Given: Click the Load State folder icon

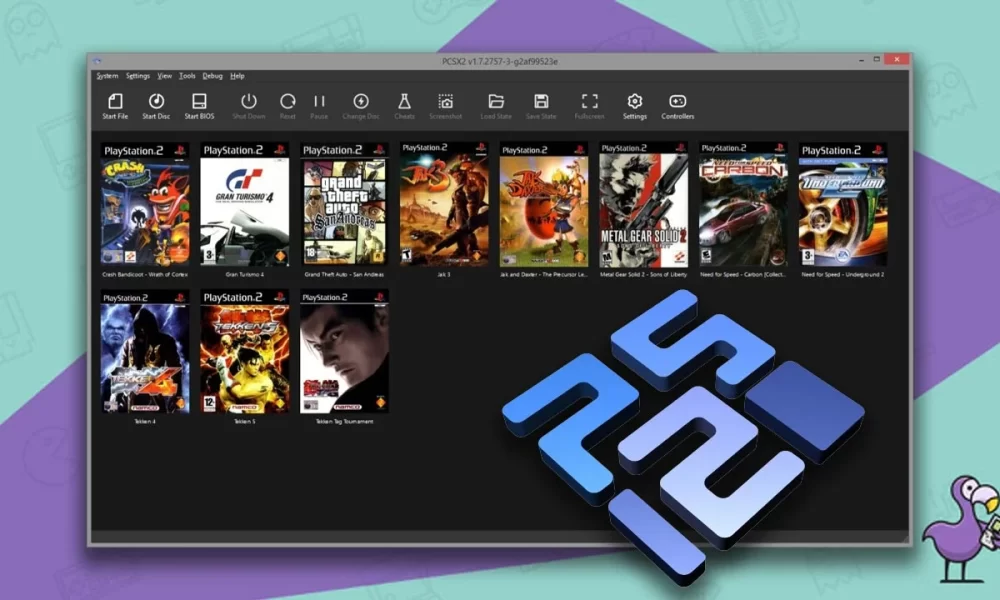Looking at the screenshot, I should click(x=496, y=101).
